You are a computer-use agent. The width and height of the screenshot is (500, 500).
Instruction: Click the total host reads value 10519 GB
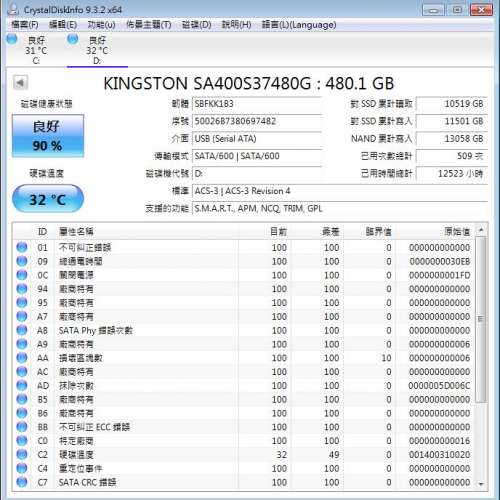point(452,104)
